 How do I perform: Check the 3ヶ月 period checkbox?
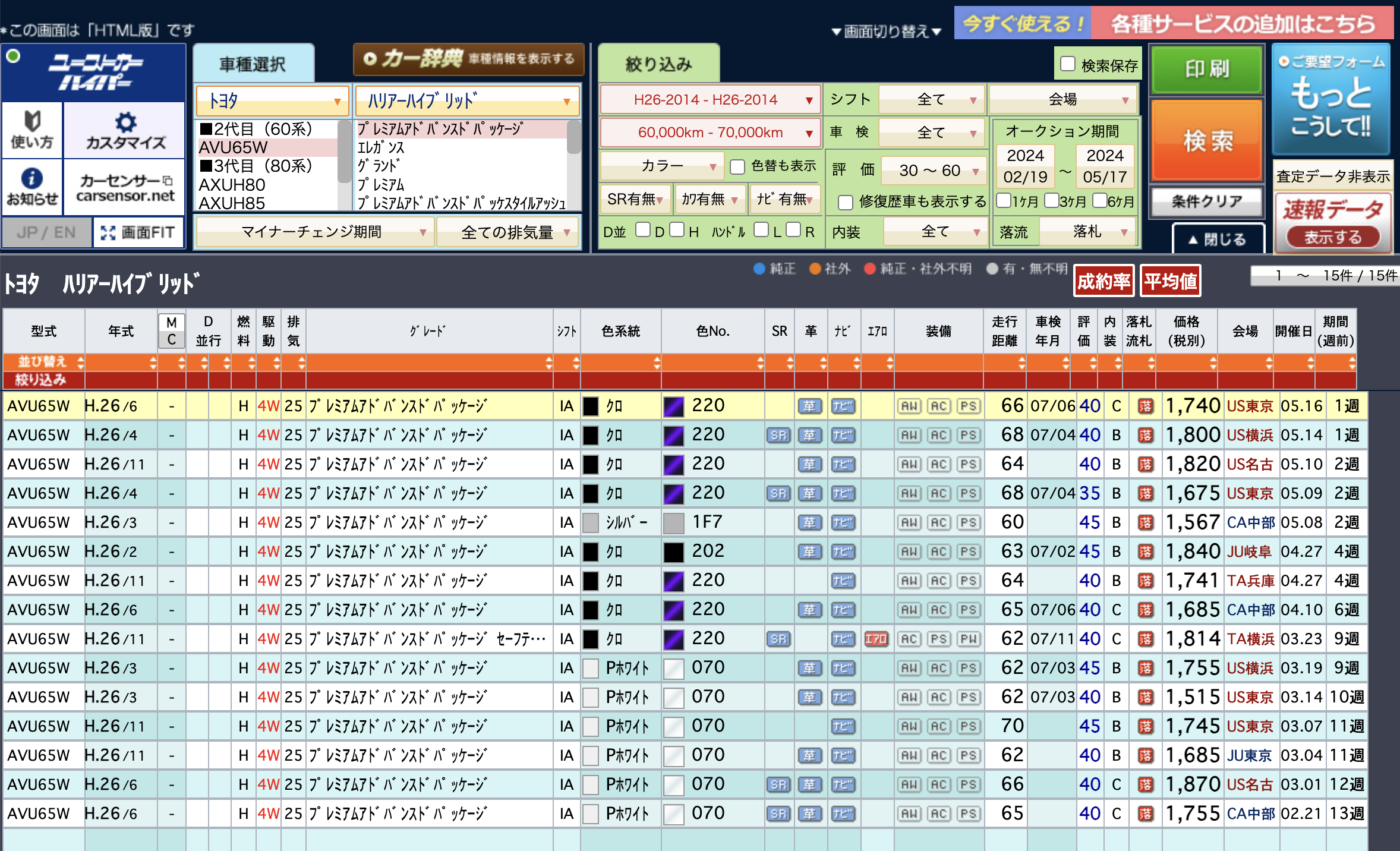coord(1051,200)
